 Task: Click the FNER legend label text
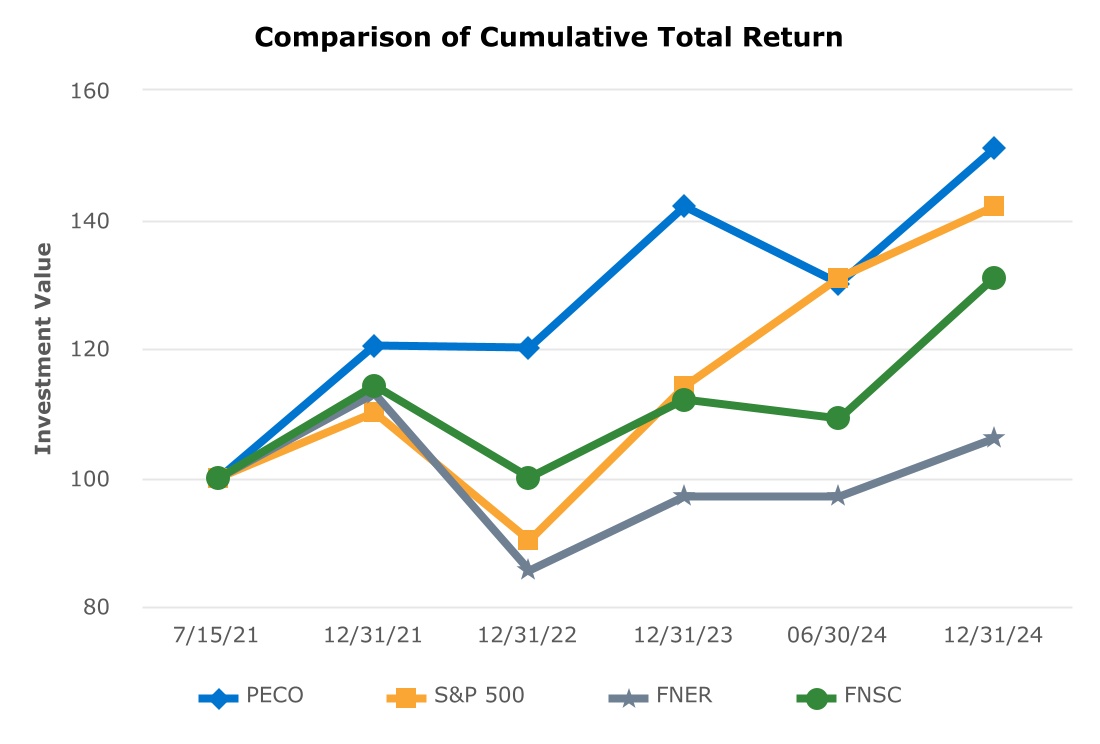click(x=685, y=696)
